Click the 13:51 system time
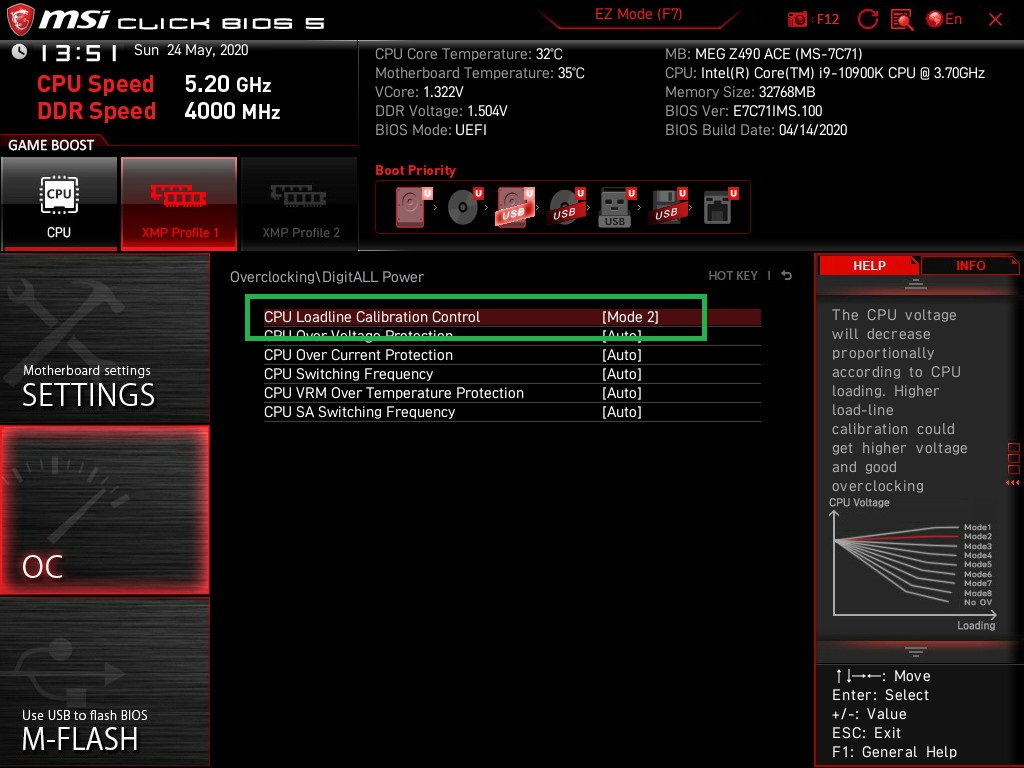This screenshot has height=768, width=1024. click(x=78, y=52)
